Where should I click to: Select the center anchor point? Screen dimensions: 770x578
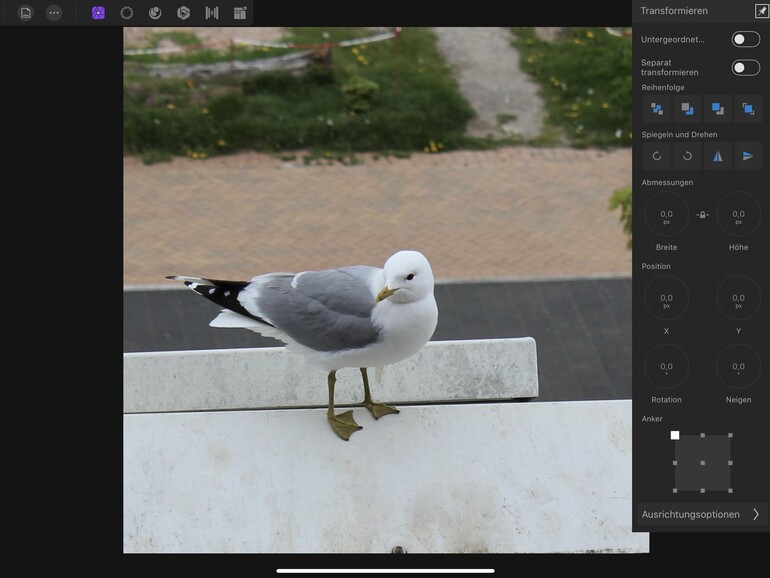[703, 463]
